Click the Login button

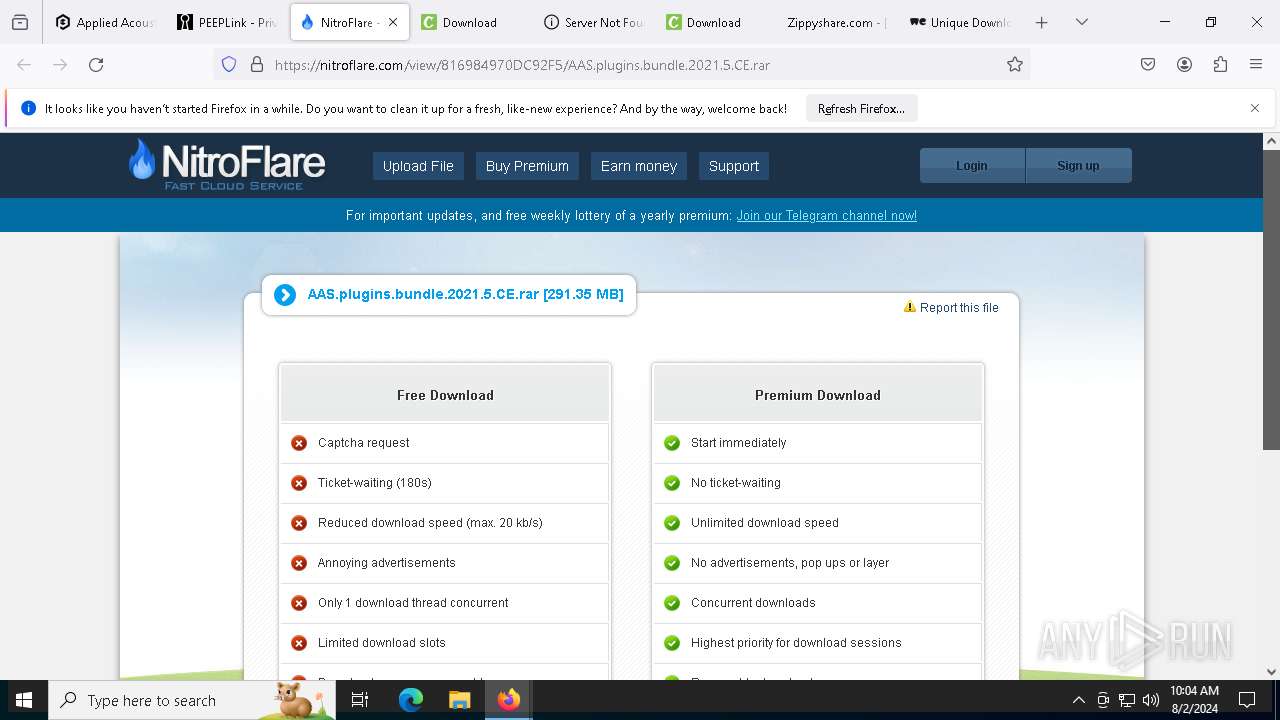[x=972, y=166]
